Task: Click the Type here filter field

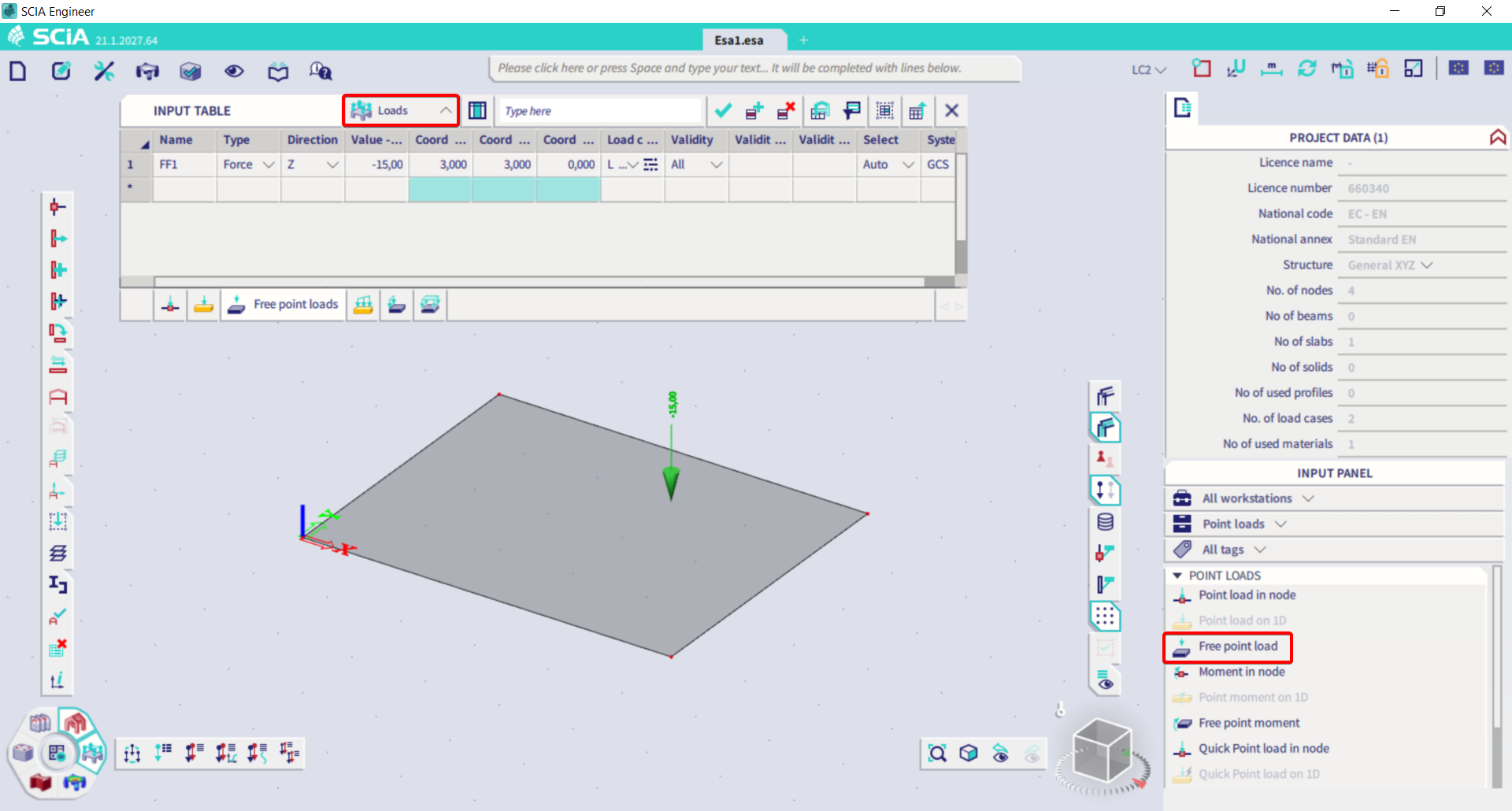Action: tap(599, 111)
